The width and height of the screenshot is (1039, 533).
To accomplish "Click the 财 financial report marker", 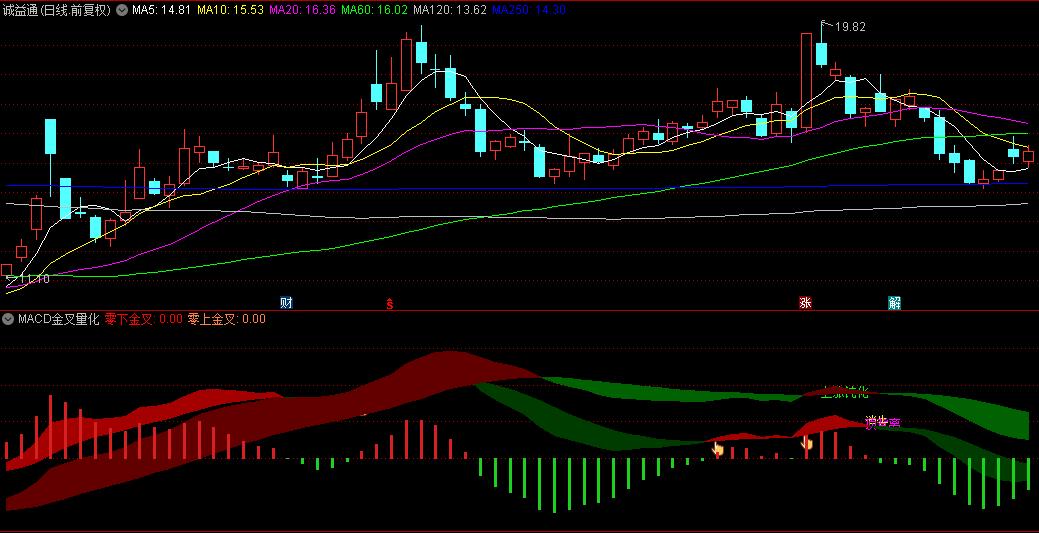I will [286, 304].
